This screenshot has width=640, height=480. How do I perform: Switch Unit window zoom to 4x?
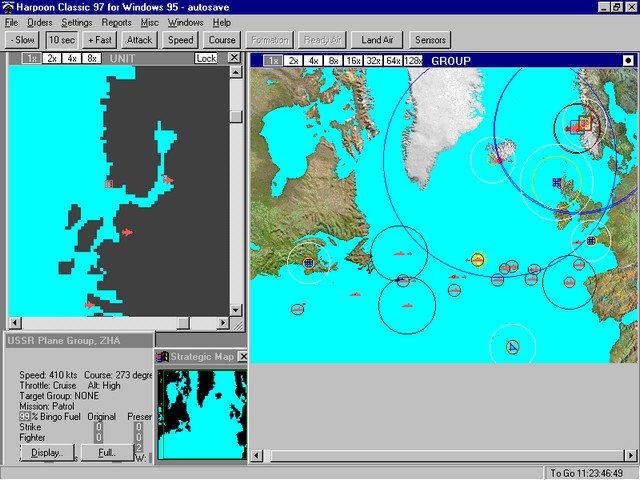click(x=72, y=59)
